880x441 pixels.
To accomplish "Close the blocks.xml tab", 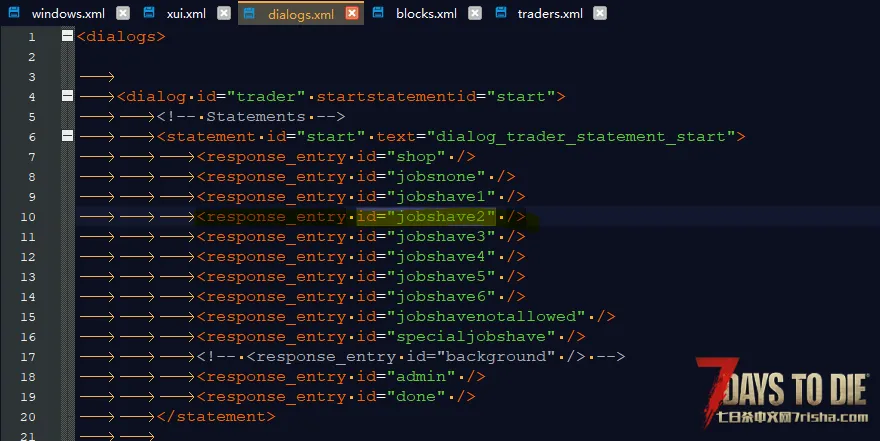I will pyautogui.click(x=474, y=14).
